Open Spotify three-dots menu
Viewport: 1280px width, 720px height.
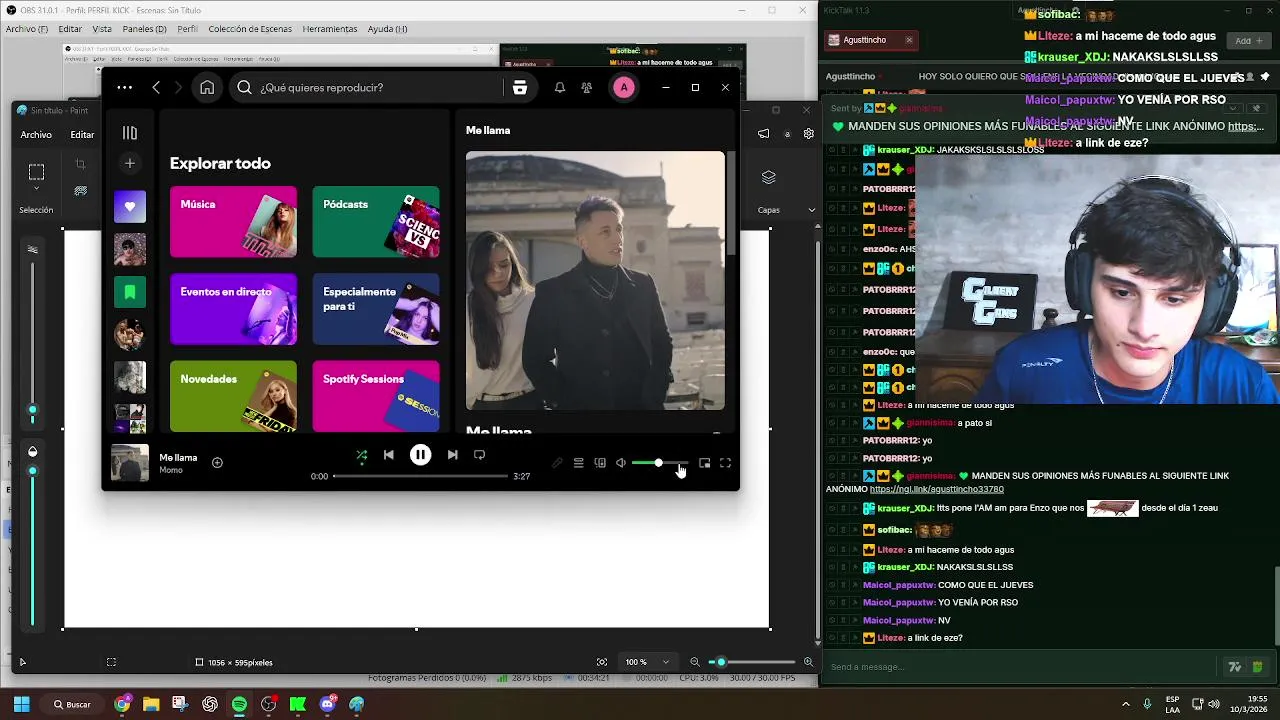tap(124, 87)
